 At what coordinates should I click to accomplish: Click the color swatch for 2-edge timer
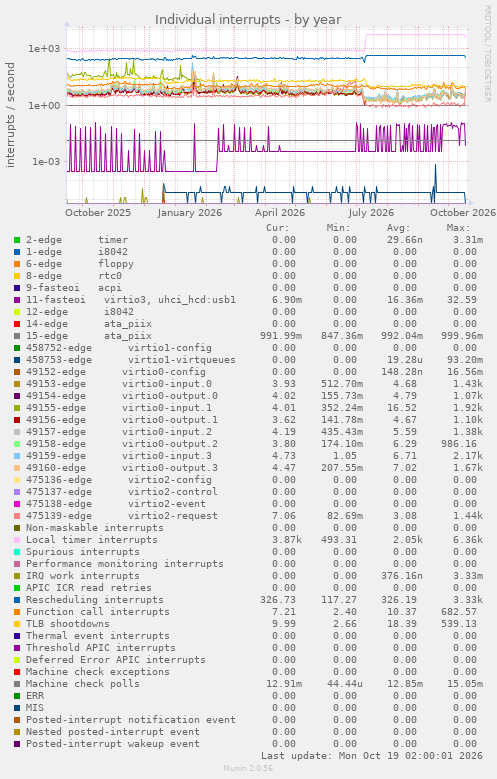[17, 240]
